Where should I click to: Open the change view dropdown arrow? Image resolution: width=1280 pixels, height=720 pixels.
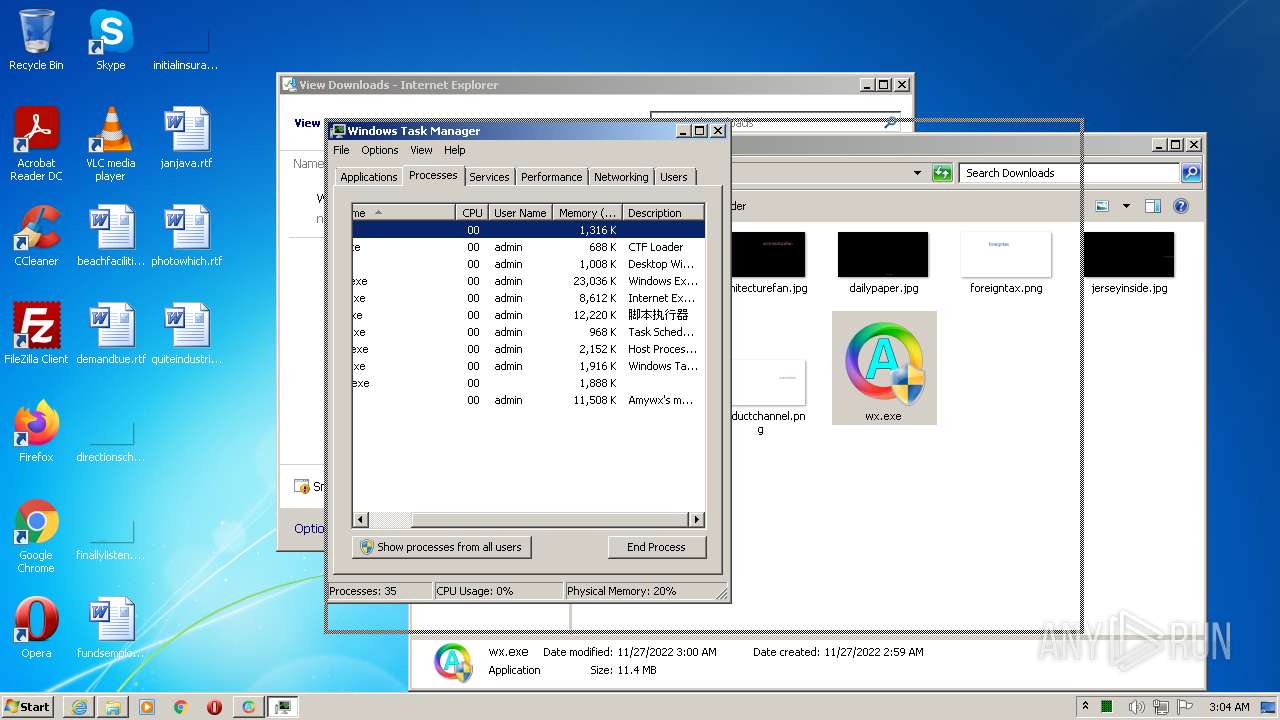pos(1126,206)
